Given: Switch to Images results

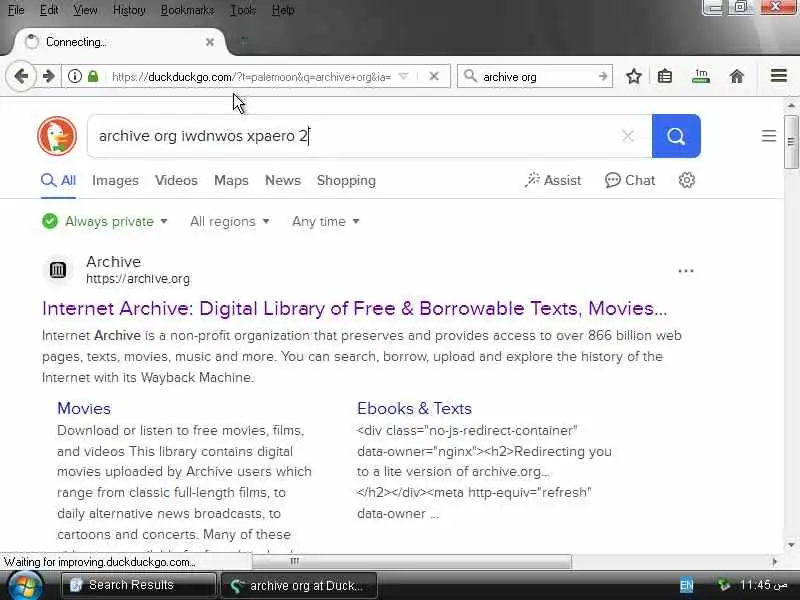Looking at the screenshot, I should pos(115,181).
